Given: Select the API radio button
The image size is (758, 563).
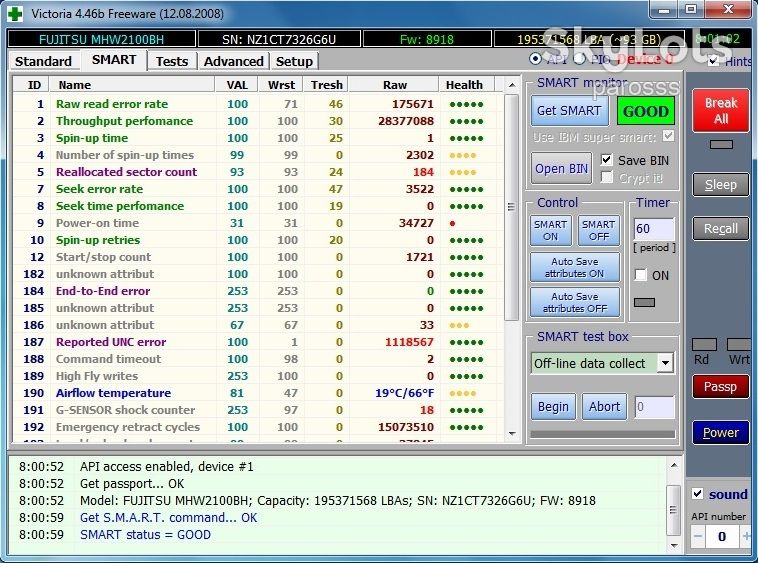Looking at the screenshot, I should coord(535,59).
